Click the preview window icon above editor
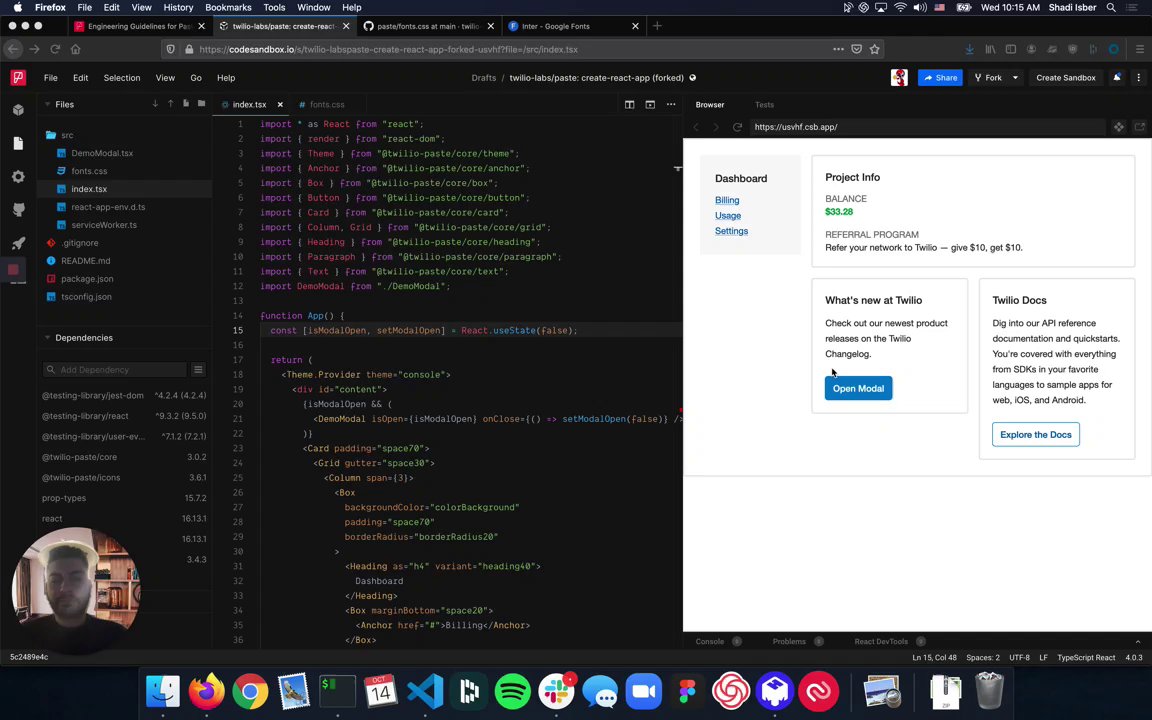This screenshot has width=1152, height=720. [650, 104]
